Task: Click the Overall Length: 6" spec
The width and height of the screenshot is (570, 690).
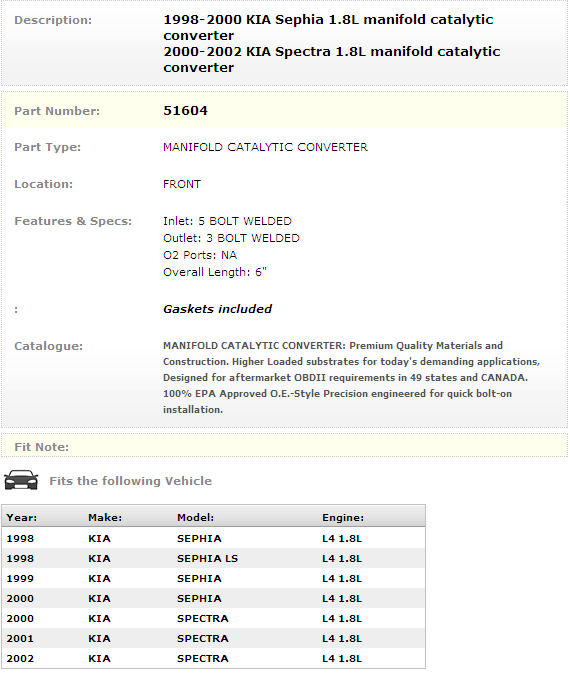Action: tap(215, 272)
